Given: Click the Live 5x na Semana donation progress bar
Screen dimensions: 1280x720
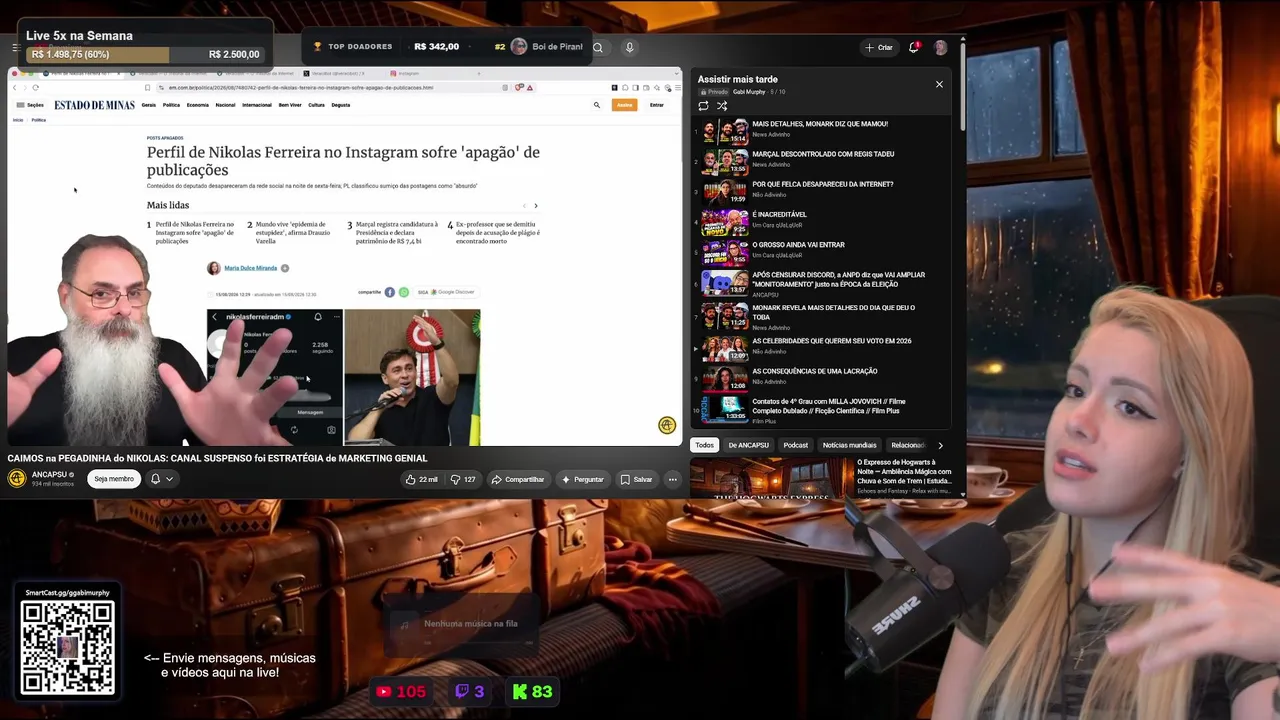Looking at the screenshot, I should coord(147,54).
